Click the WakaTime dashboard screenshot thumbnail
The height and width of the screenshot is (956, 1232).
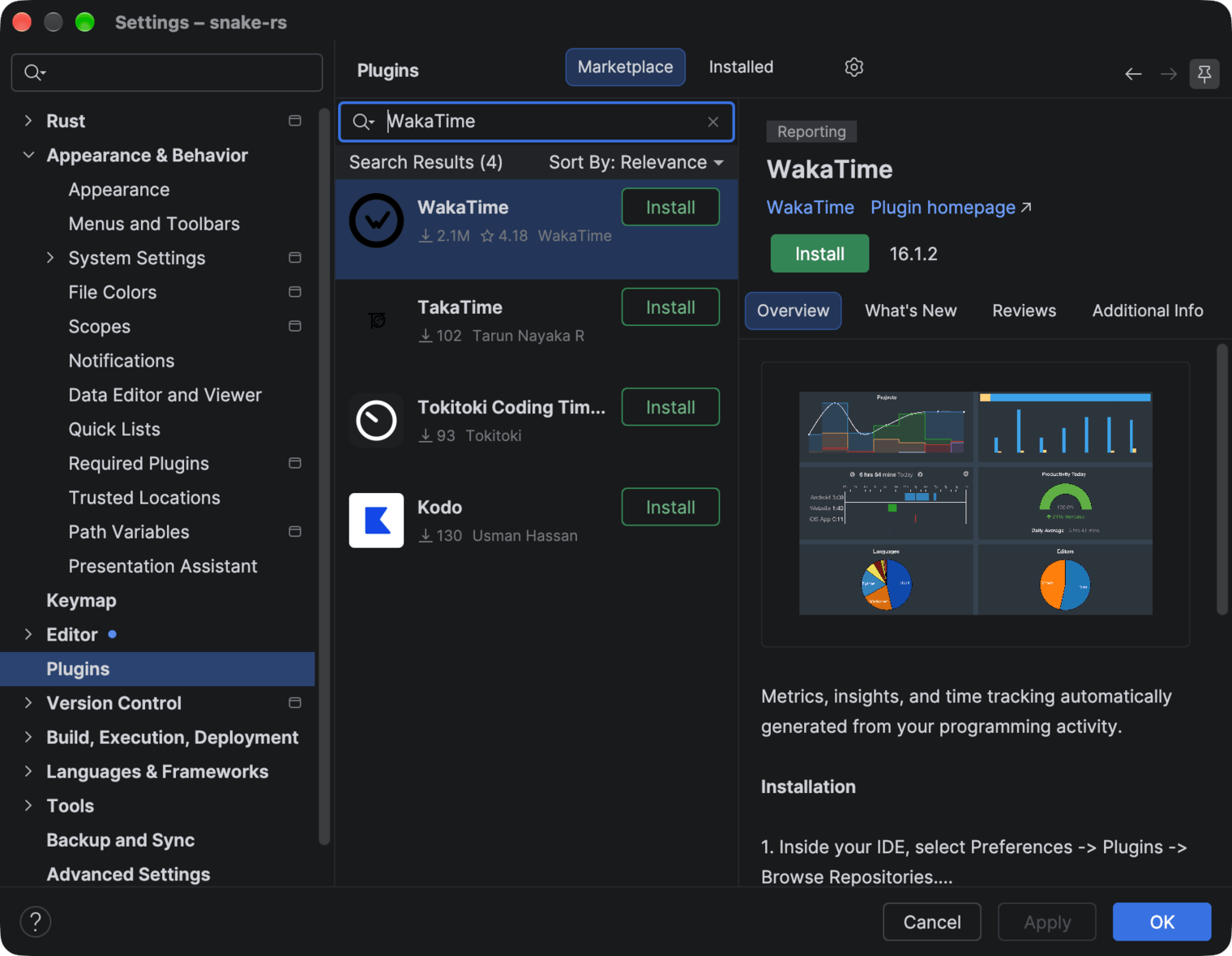(976, 504)
